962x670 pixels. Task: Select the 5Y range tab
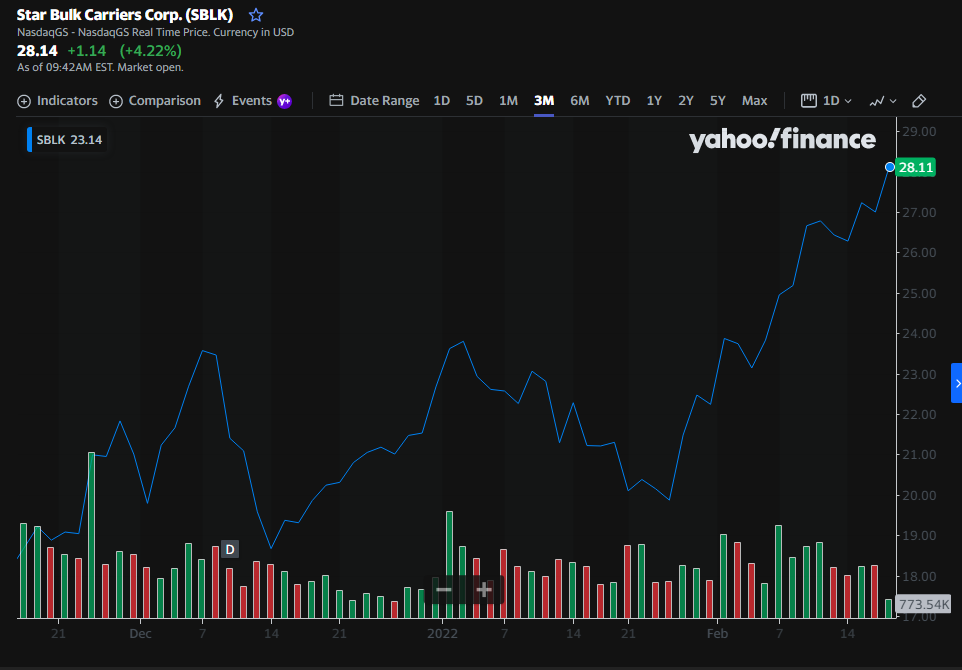tap(718, 101)
